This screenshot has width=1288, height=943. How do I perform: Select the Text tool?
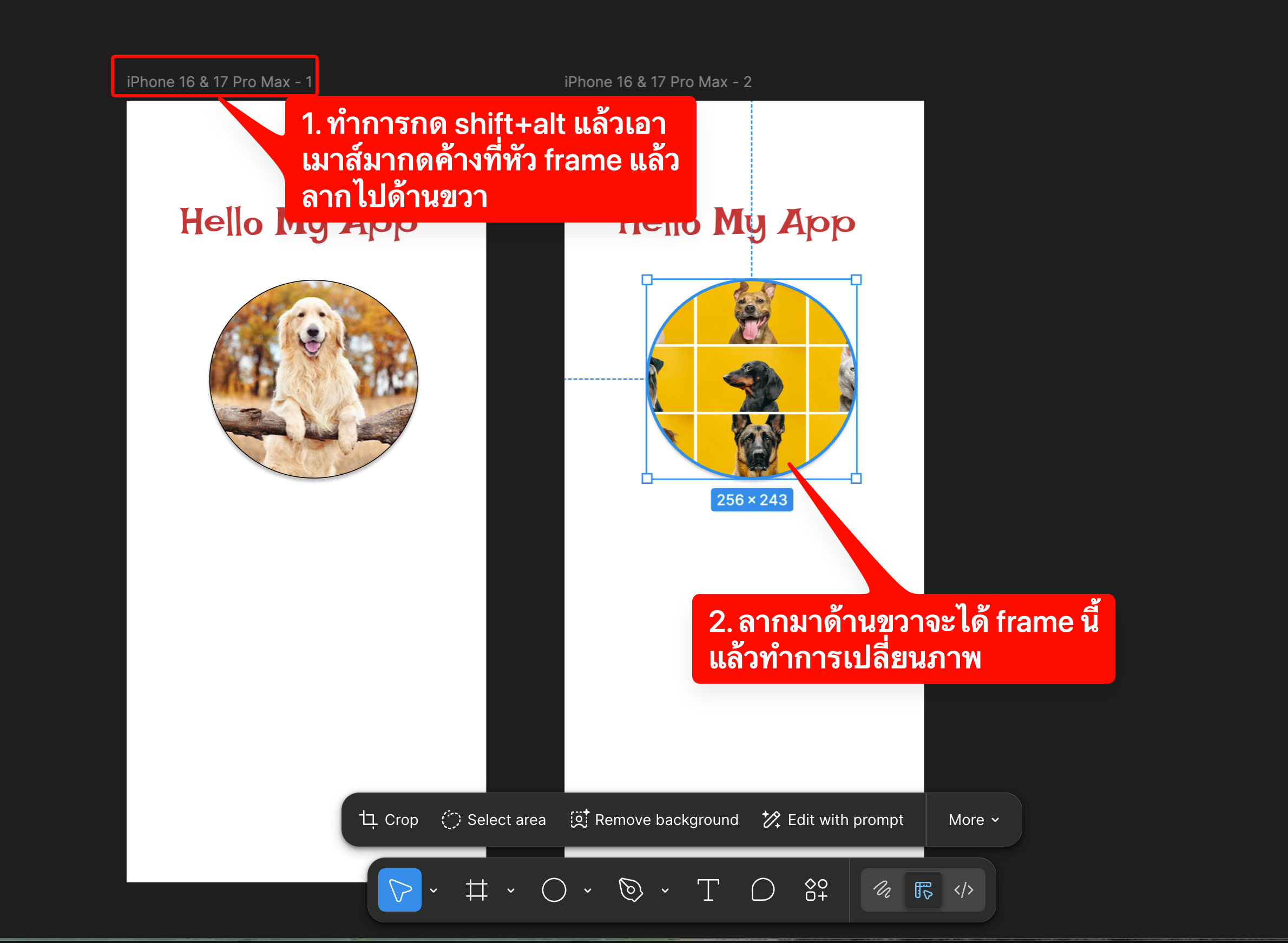[708, 889]
